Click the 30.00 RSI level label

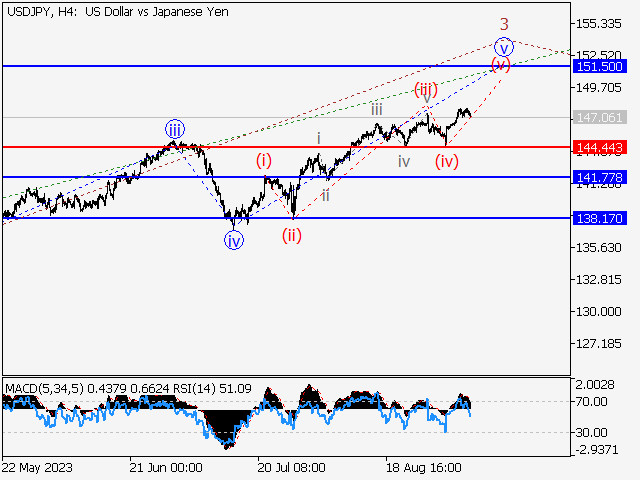click(x=591, y=432)
